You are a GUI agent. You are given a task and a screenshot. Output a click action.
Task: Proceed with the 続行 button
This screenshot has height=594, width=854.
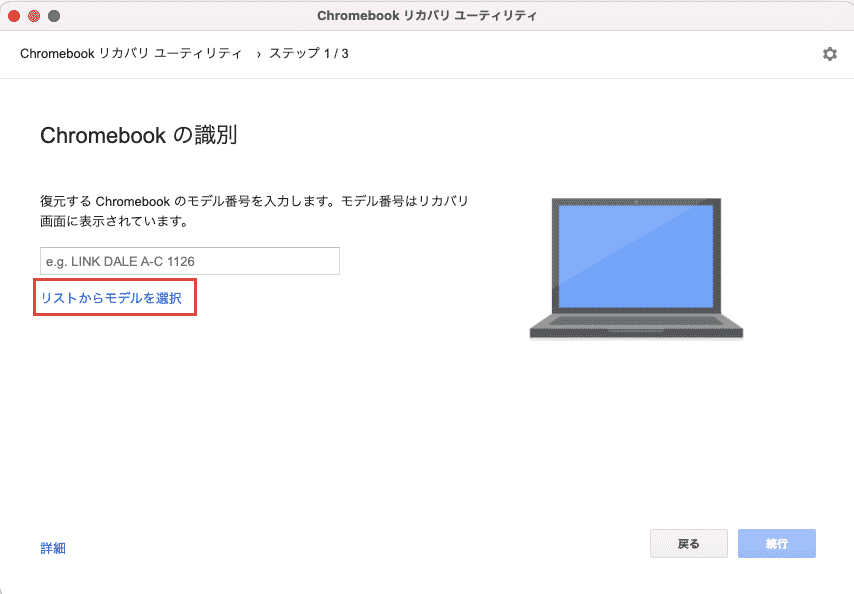coord(777,543)
